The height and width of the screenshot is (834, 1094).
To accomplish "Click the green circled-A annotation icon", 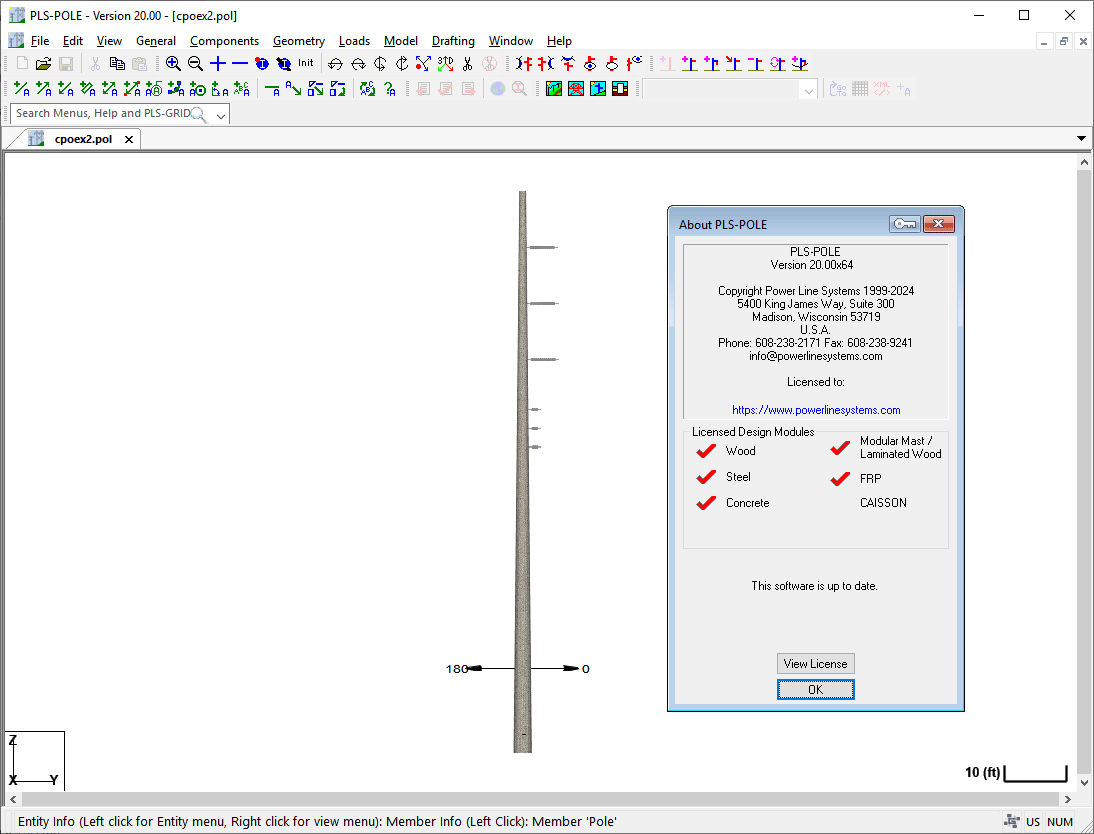I will [154, 89].
